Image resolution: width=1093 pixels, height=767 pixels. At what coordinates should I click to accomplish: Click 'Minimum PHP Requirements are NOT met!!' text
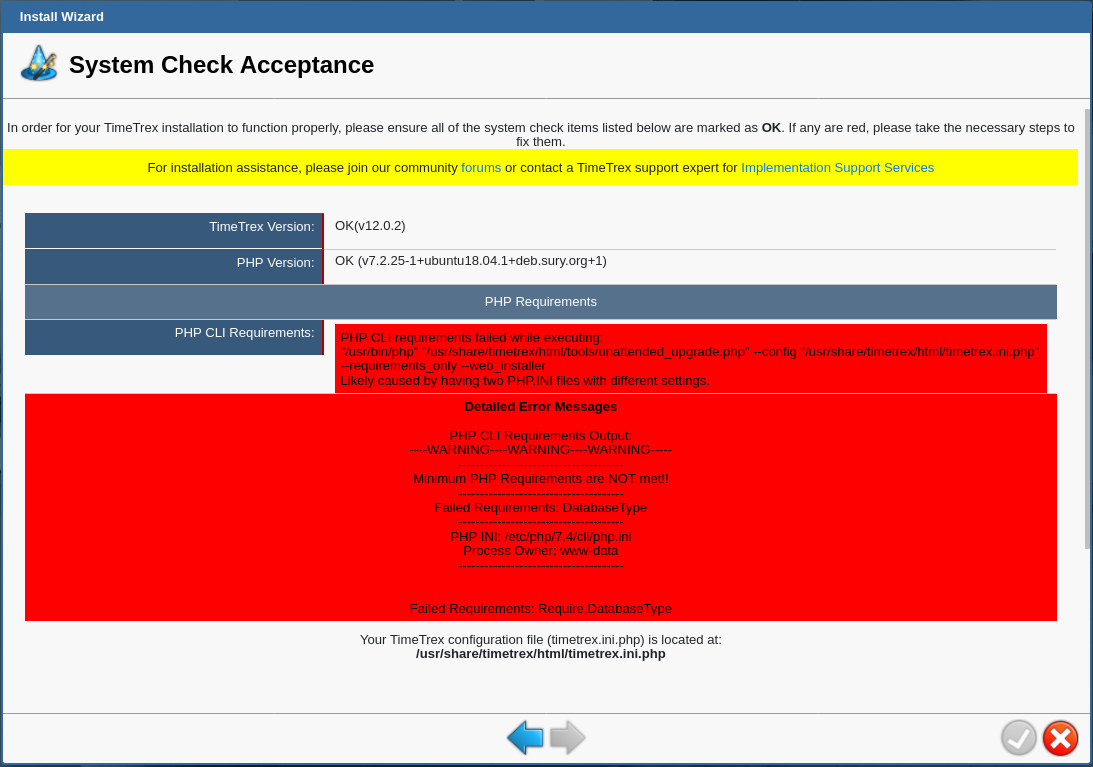coord(541,479)
